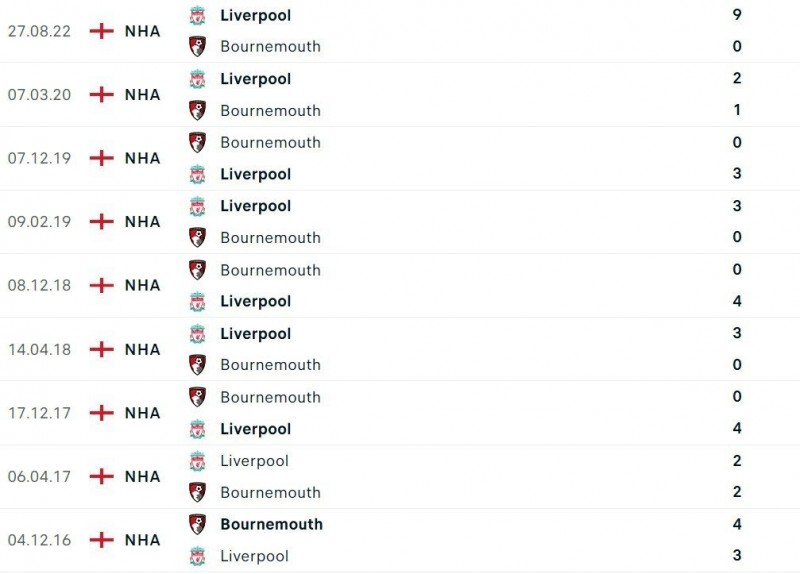This screenshot has height=574, width=800.
Task: Click England flag beside 17.12.17
Action: click(101, 413)
